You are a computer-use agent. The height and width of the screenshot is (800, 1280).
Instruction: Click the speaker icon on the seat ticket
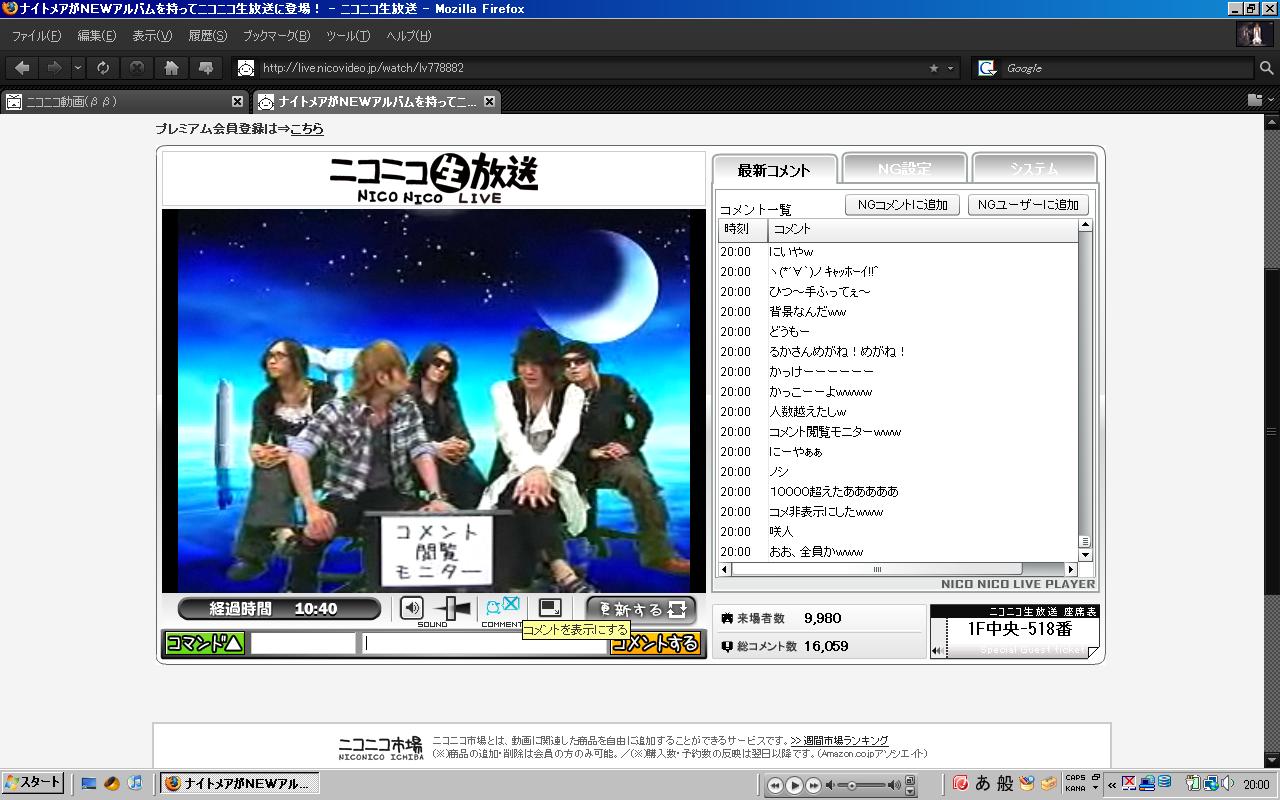(x=937, y=651)
